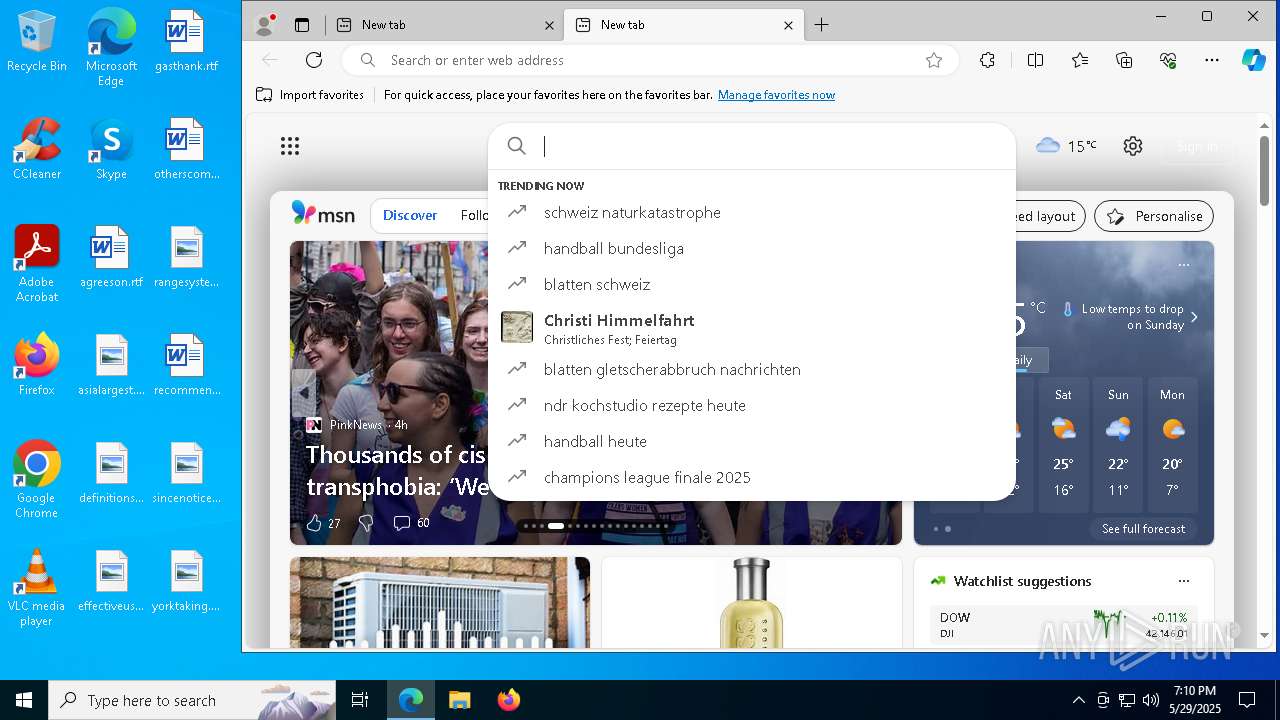
Task: Open Firefox desktop shortcut
Action: click(37, 365)
